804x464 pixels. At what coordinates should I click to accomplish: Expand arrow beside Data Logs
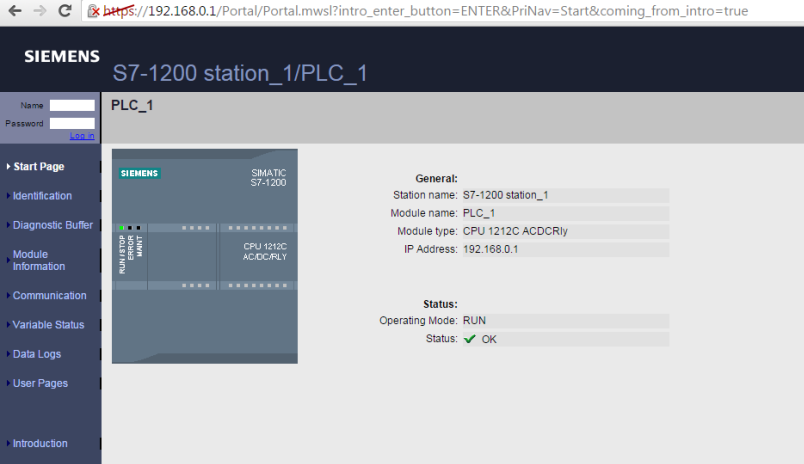8,354
